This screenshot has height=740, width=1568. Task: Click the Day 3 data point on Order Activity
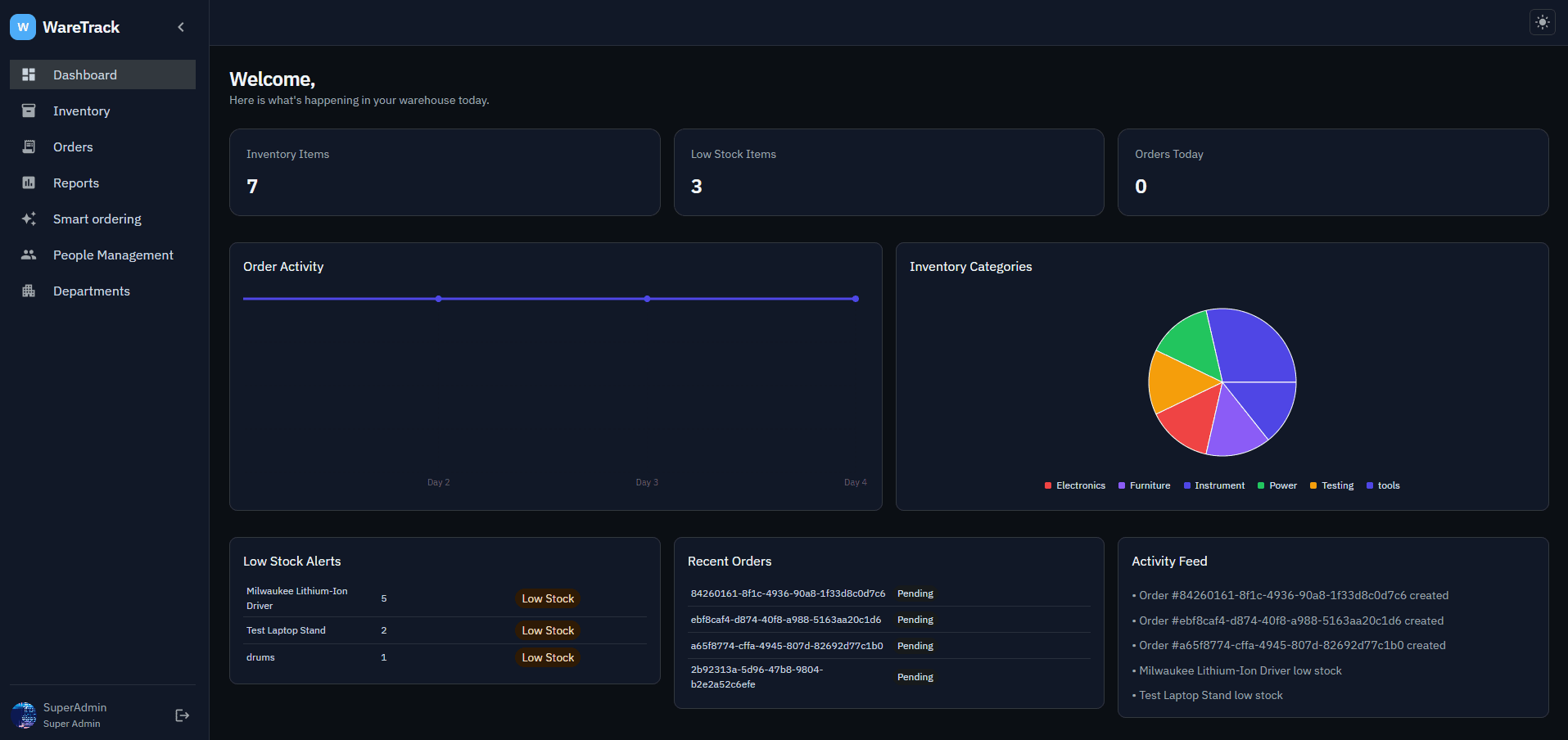point(647,299)
